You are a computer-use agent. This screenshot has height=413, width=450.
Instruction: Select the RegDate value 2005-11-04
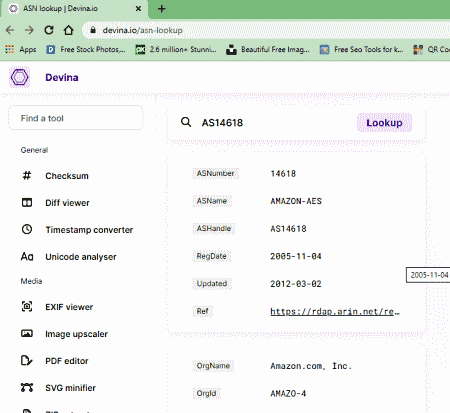pyautogui.click(x=296, y=256)
